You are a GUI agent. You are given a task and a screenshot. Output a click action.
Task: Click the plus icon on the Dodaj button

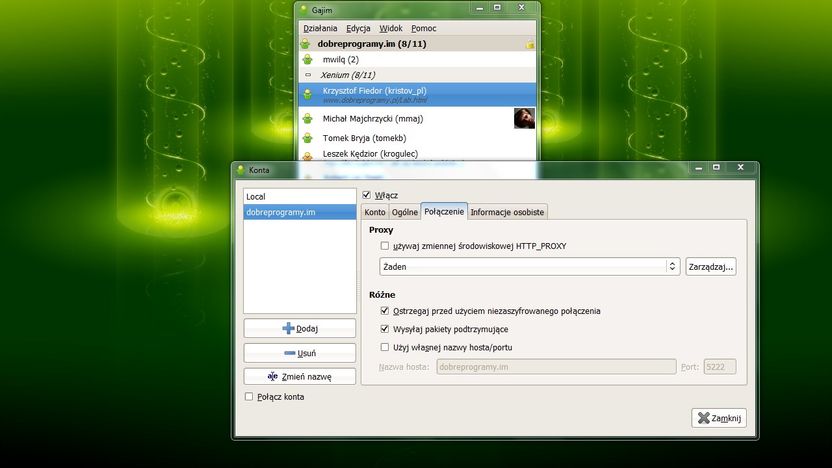288,328
